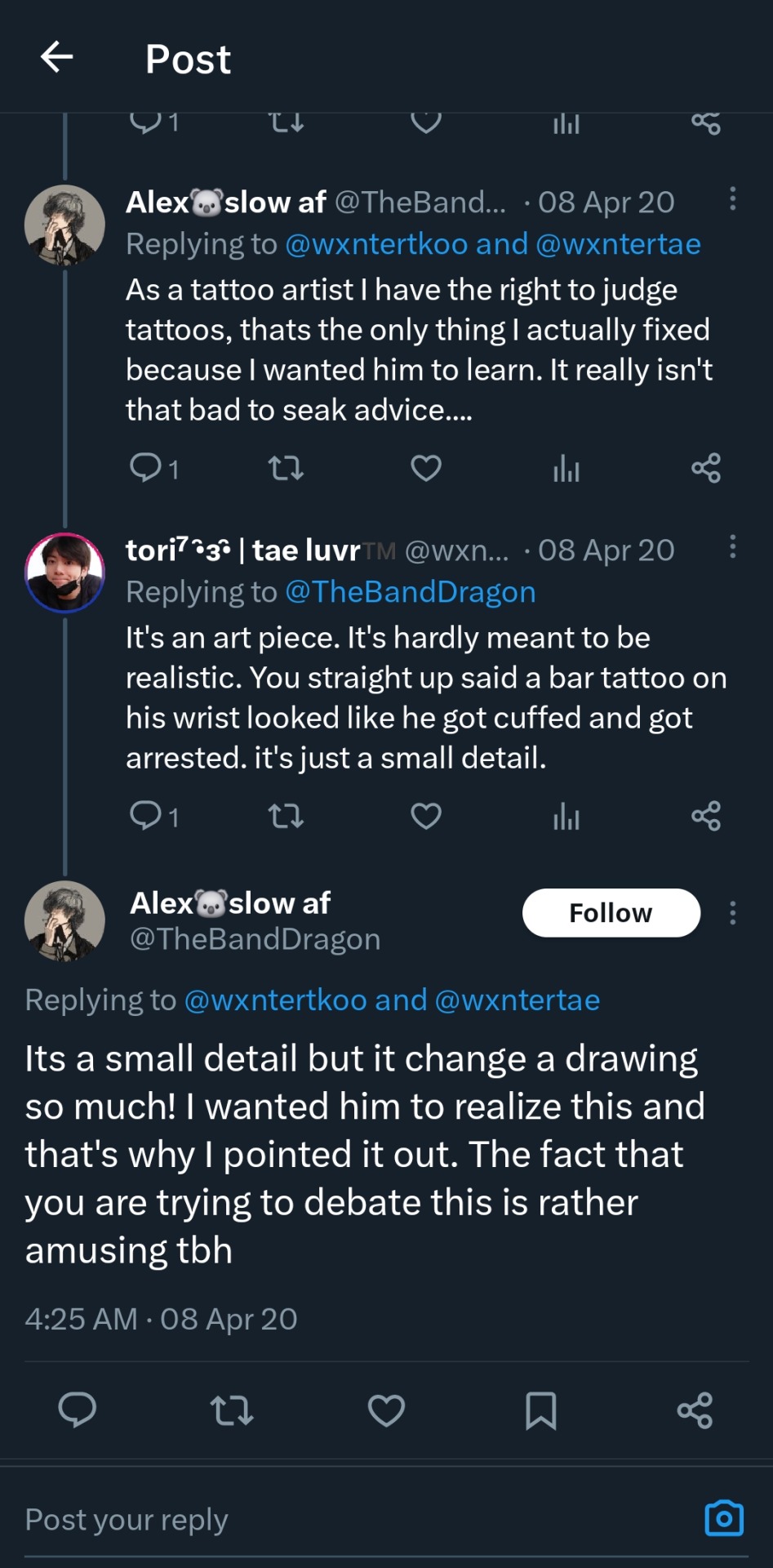Screen dimensions: 773x1568
Task: Like the main post by Alex
Action: pos(386,1410)
